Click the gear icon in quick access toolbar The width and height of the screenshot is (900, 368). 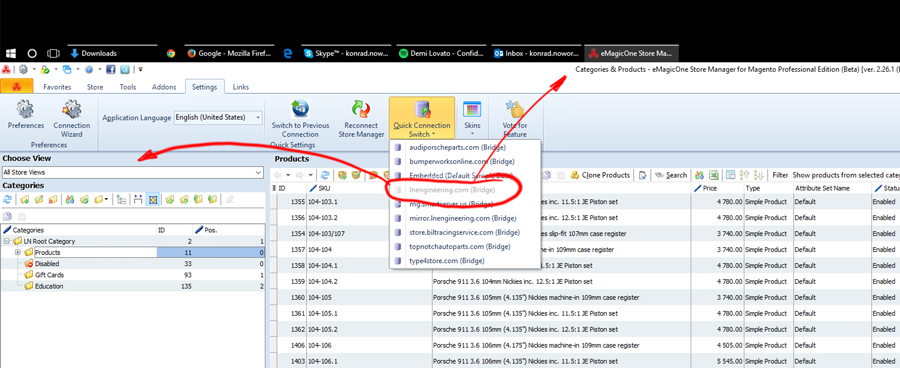[x=24, y=69]
